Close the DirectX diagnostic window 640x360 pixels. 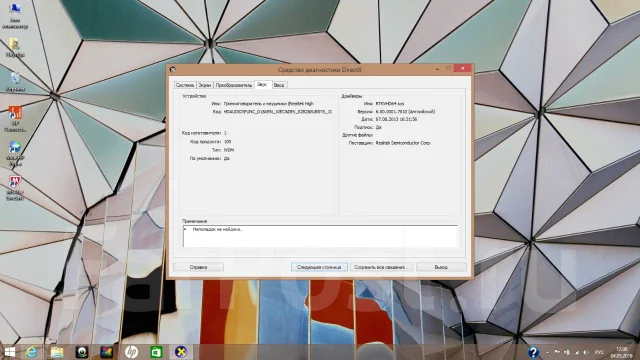coord(462,69)
